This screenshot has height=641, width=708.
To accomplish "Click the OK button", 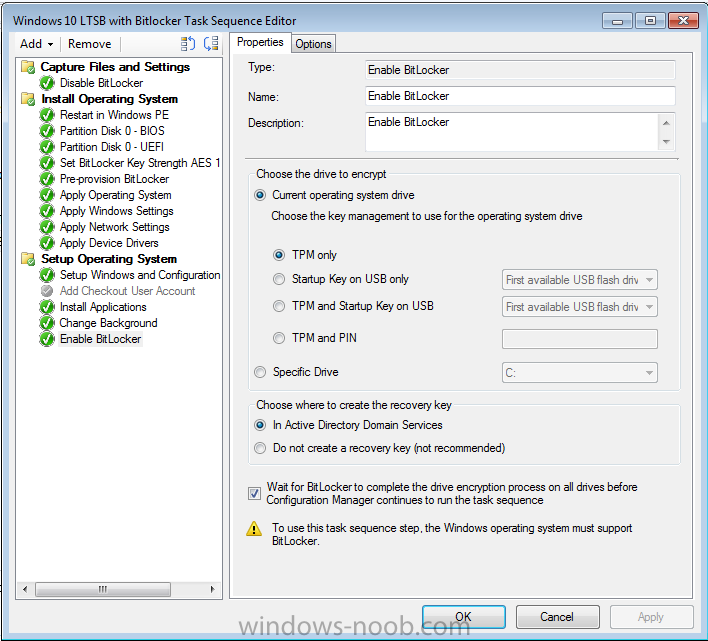I will [x=464, y=617].
